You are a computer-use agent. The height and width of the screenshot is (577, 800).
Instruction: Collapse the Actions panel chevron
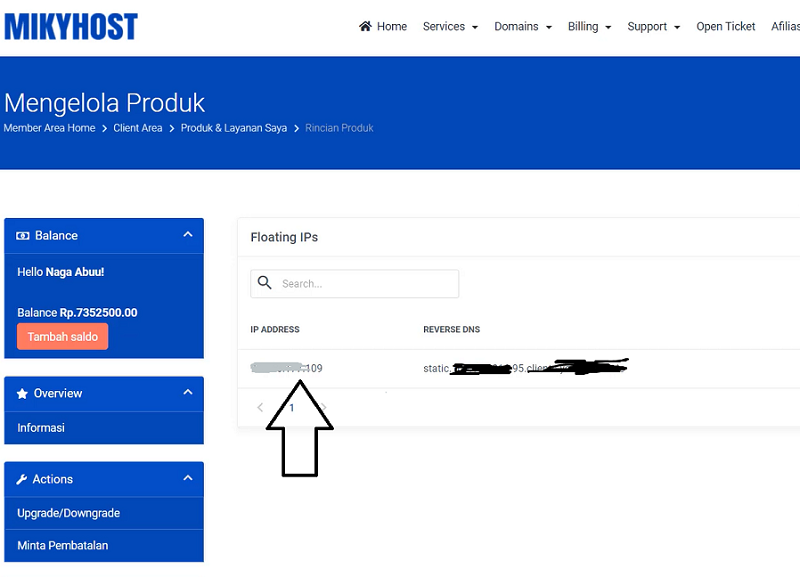[188, 478]
